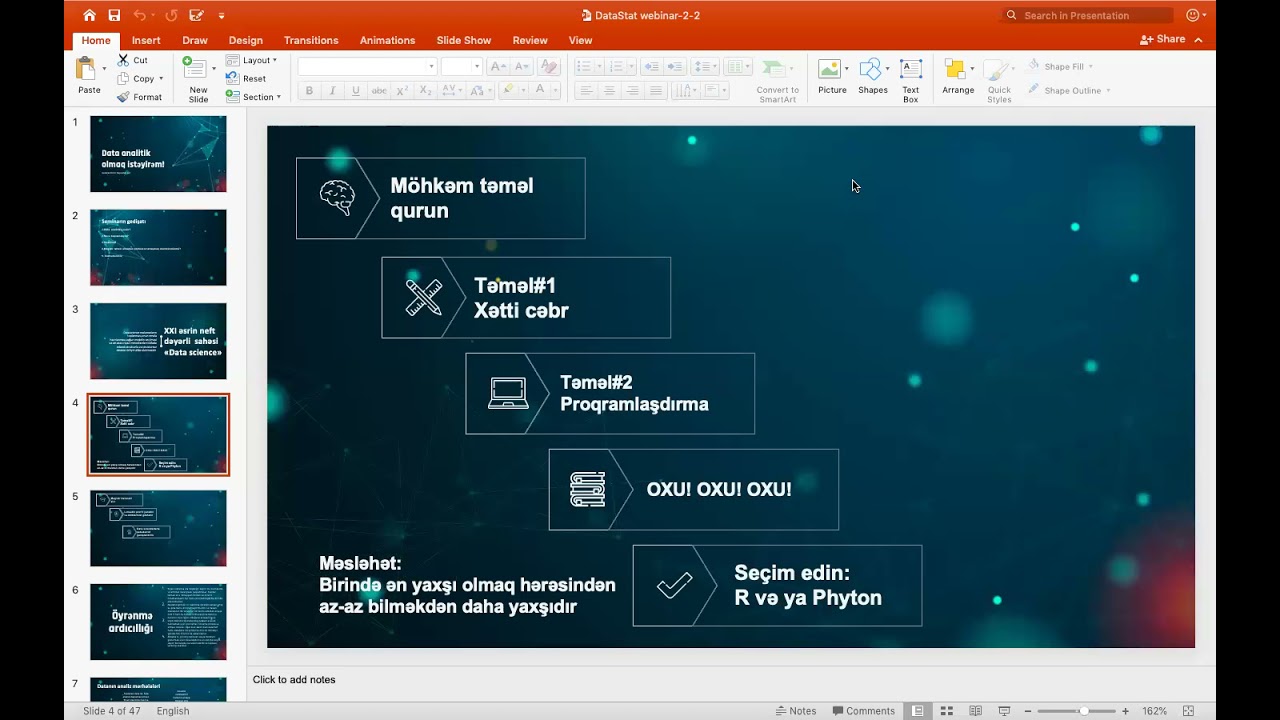Toggle Strikethrough formatting
This screenshot has height=720, width=1280.
click(379, 90)
